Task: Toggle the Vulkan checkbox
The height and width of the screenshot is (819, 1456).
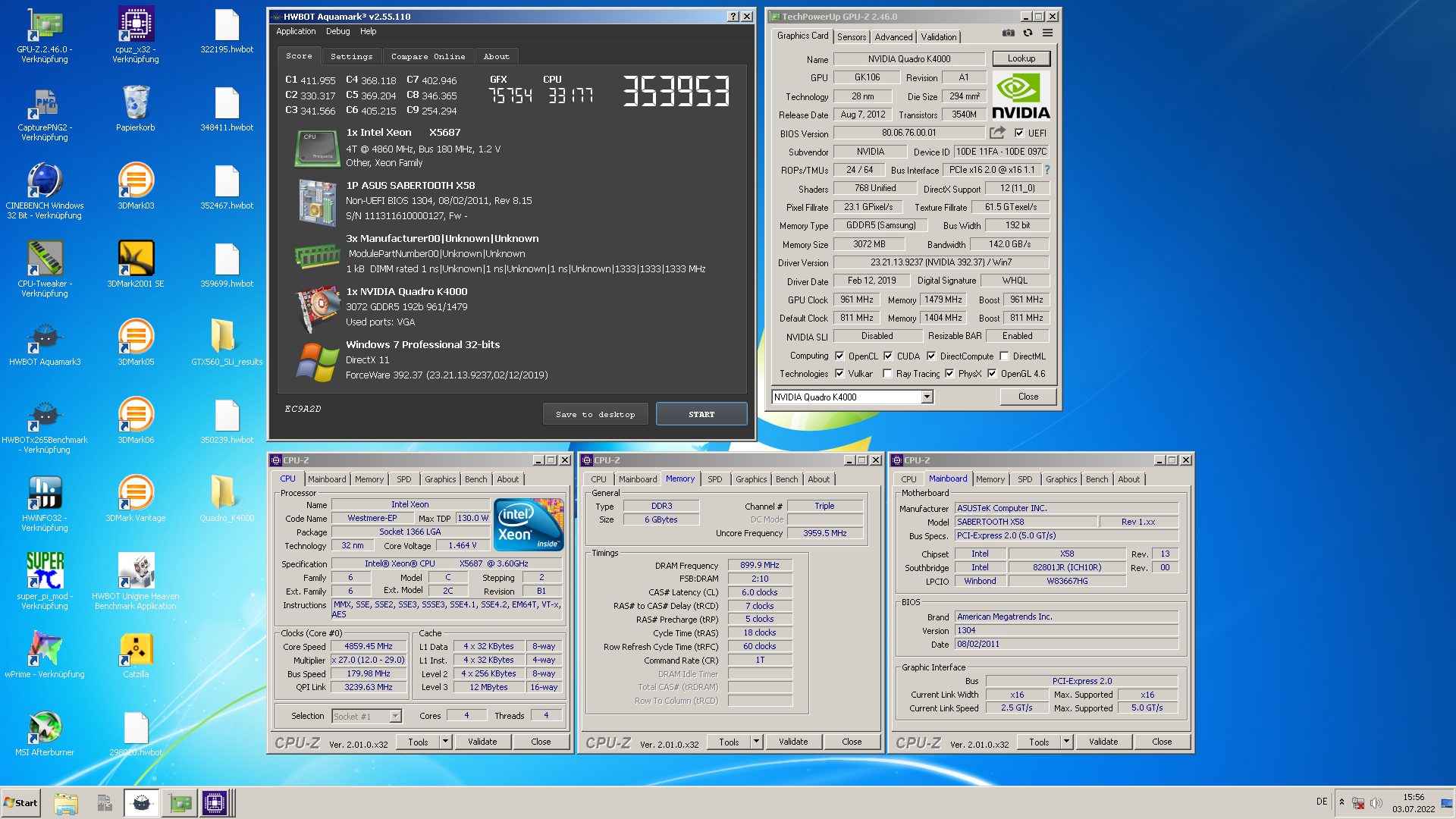Action: 839,373
